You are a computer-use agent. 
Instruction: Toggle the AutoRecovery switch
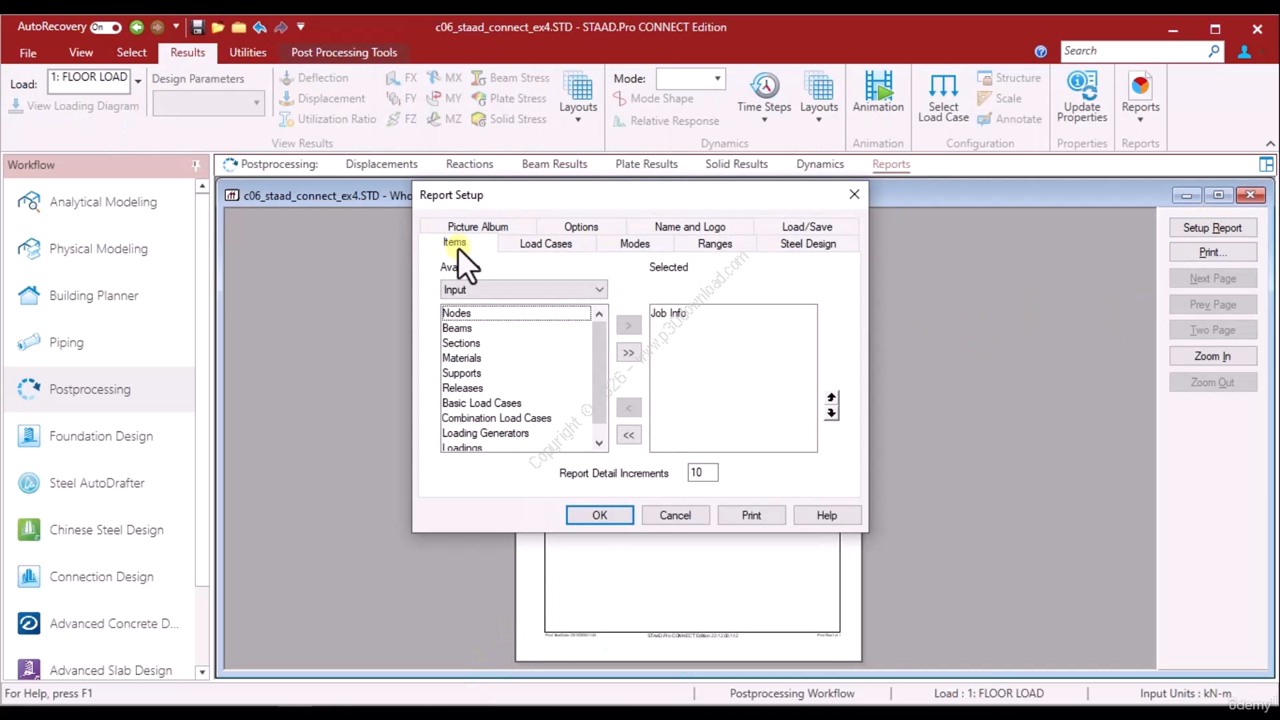click(105, 27)
